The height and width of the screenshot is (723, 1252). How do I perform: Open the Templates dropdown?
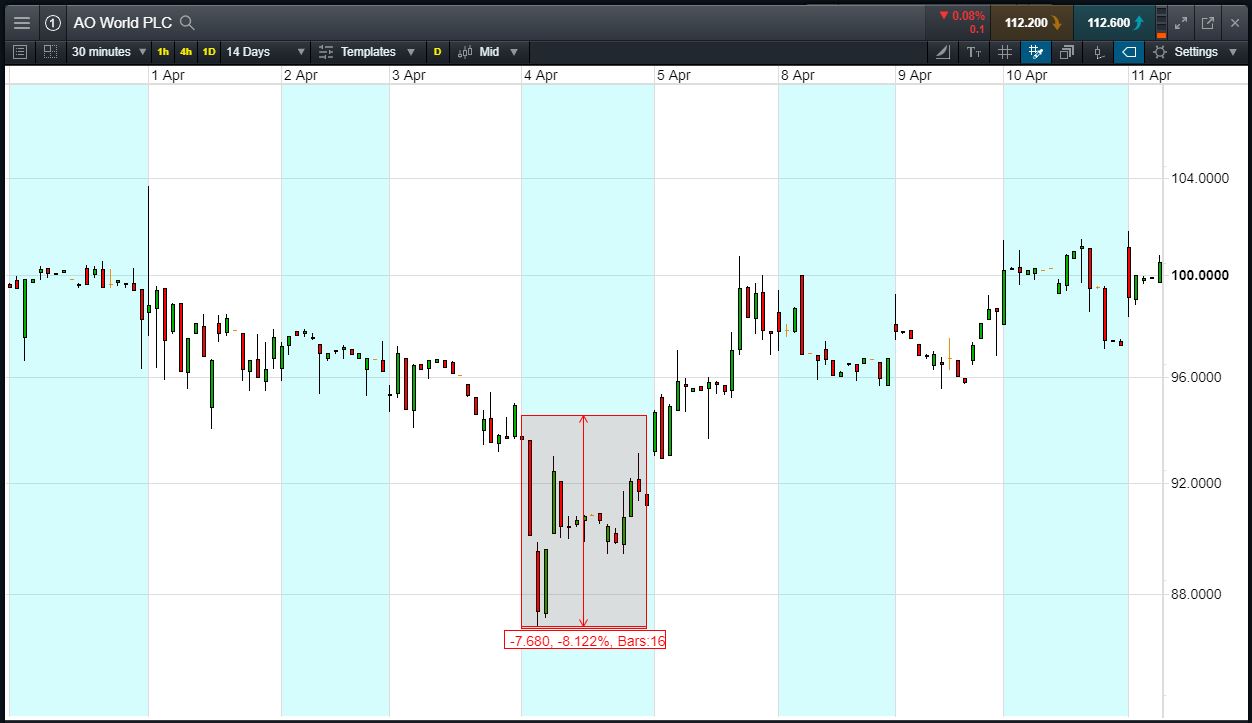[x=367, y=51]
